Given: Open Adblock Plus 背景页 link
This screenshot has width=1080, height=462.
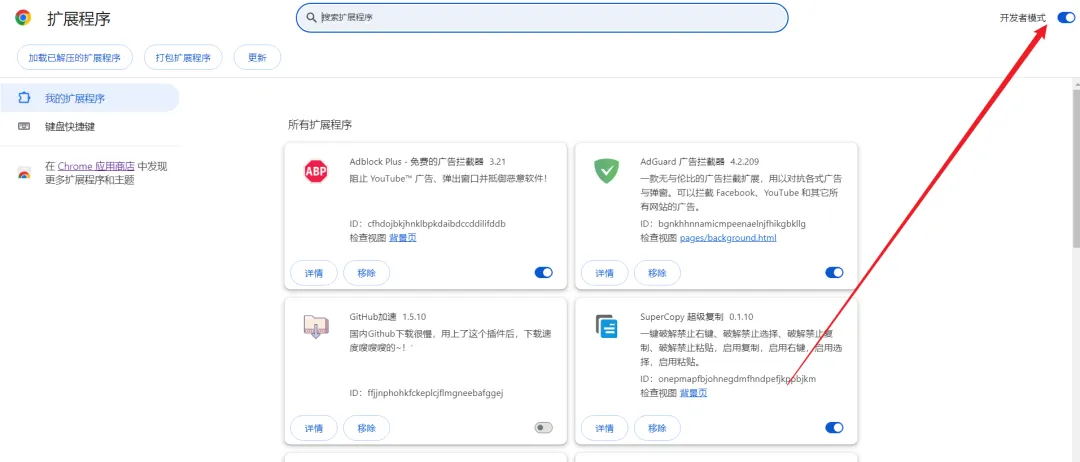Looking at the screenshot, I should point(403,238).
